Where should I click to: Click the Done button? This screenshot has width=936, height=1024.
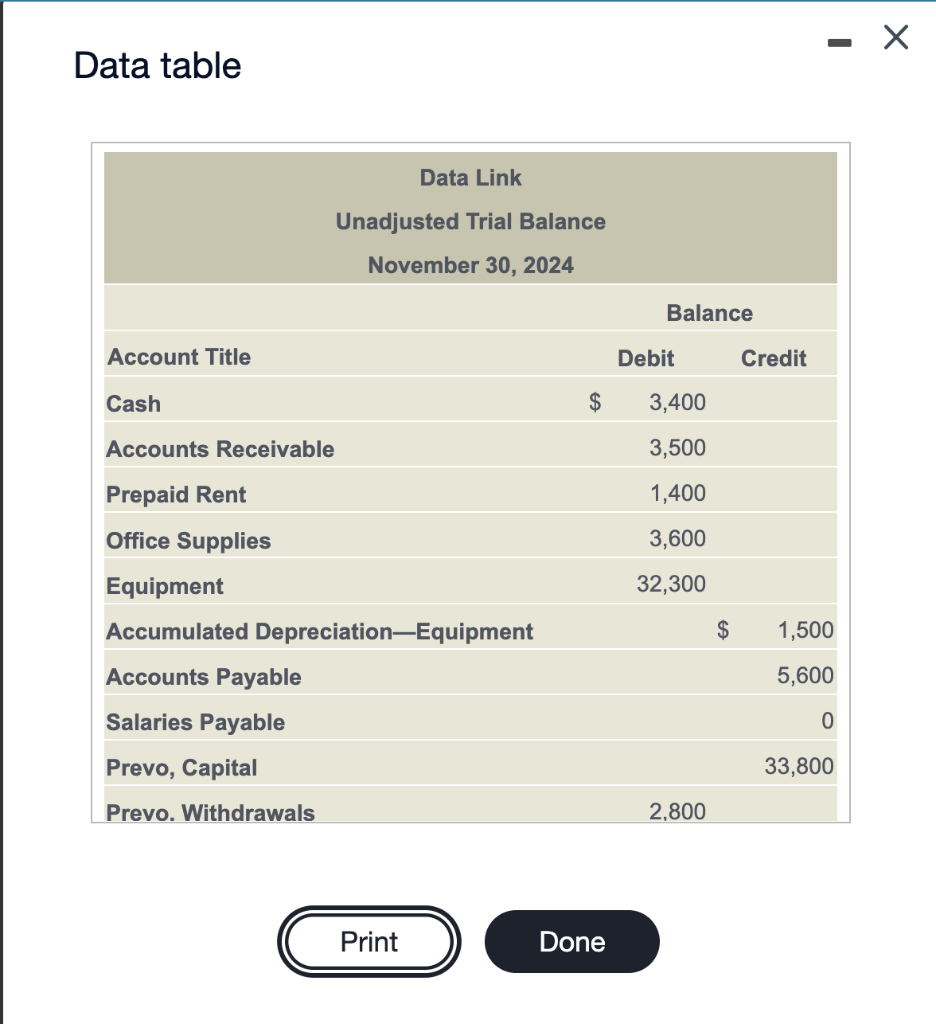pyautogui.click(x=571, y=941)
